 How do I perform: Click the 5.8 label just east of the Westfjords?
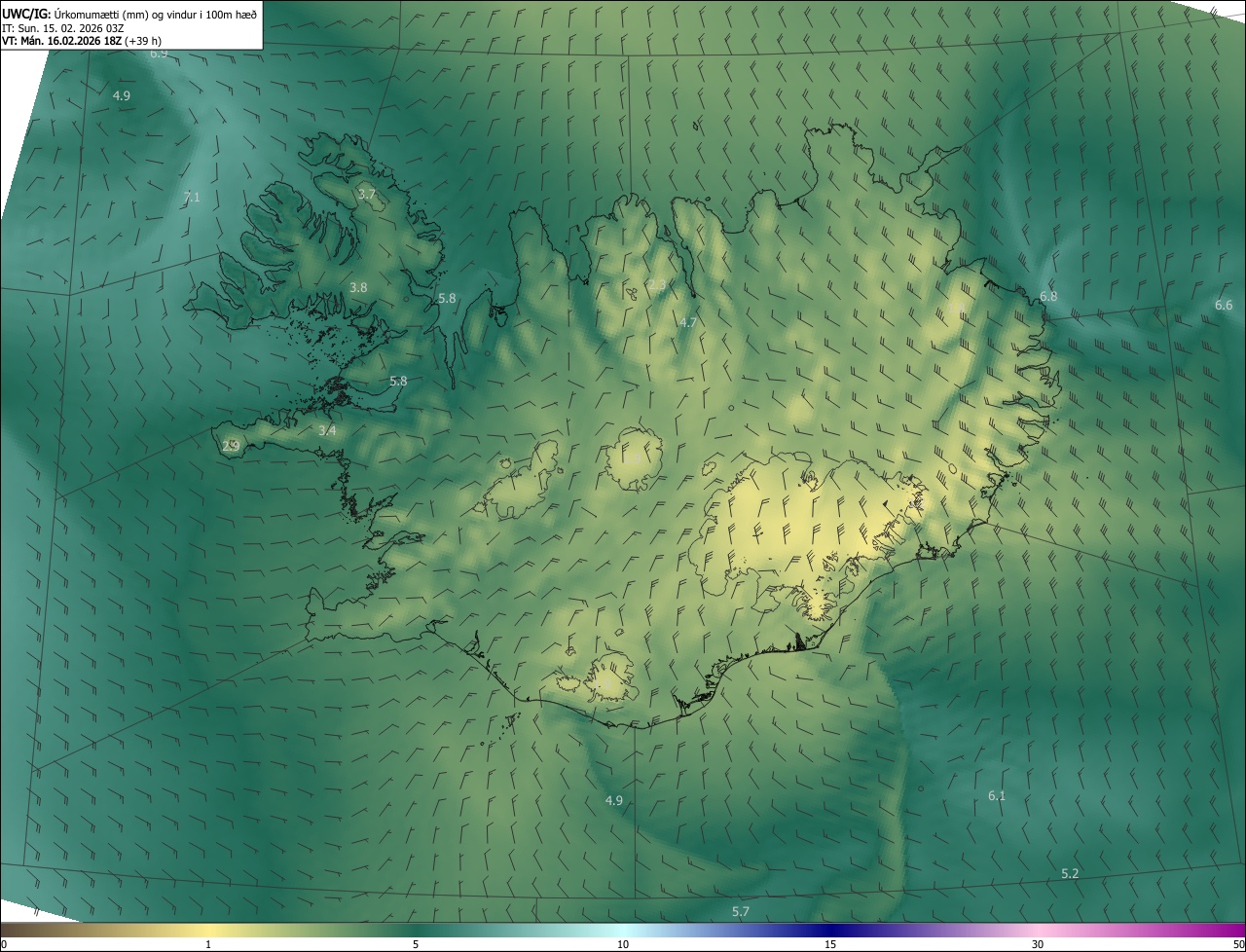point(447,298)
